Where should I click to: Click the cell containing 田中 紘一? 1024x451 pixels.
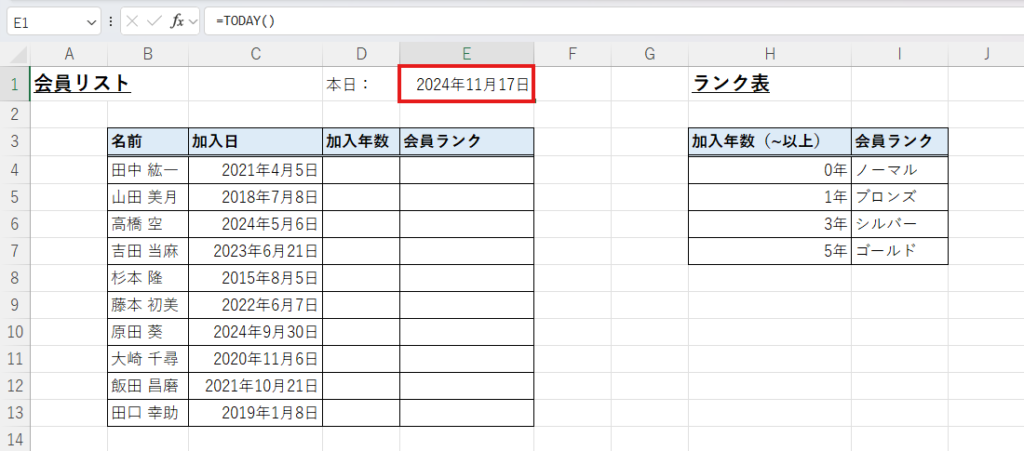(147, 171)
